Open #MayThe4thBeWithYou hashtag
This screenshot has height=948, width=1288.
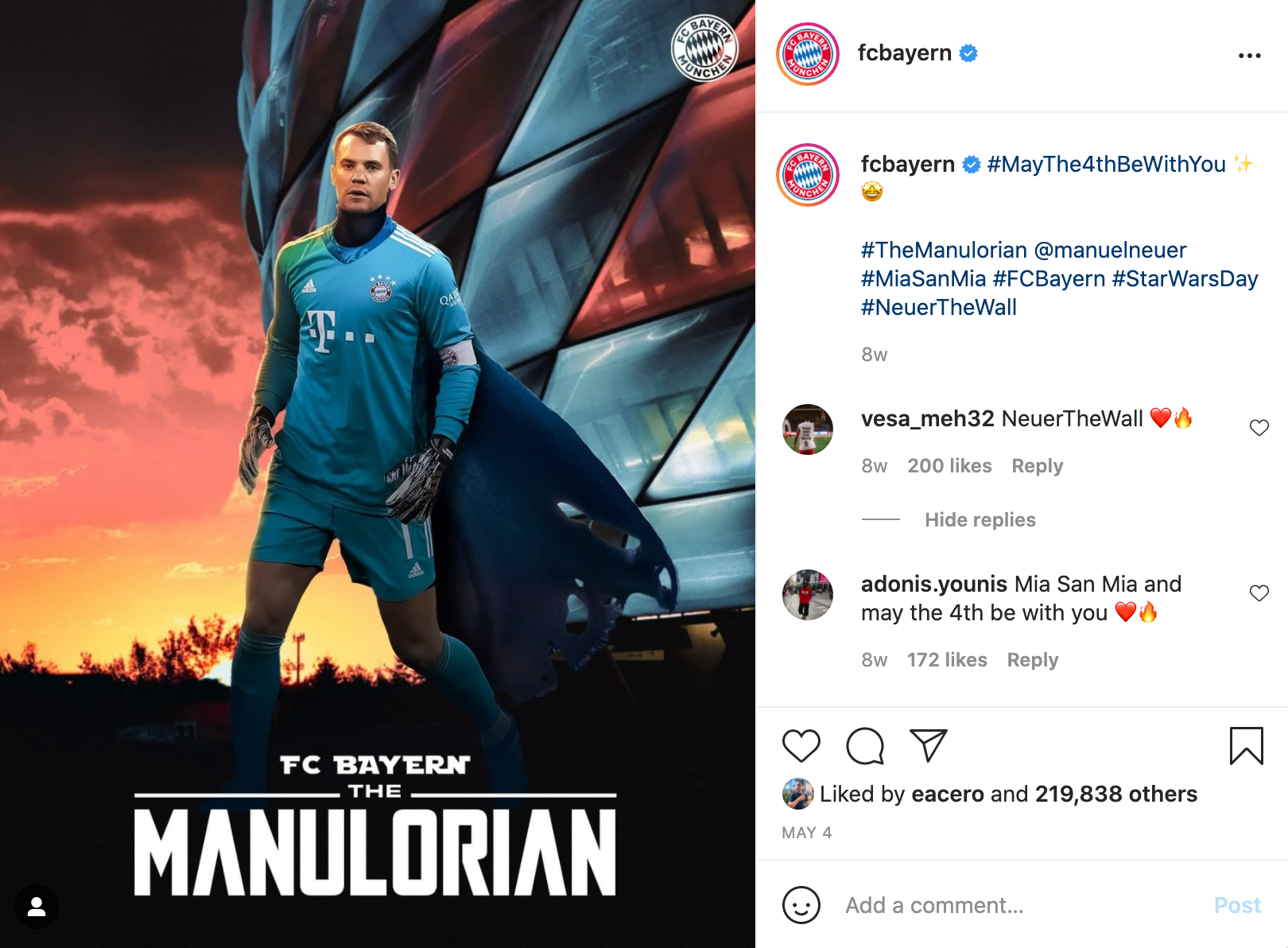(1106, 164)
